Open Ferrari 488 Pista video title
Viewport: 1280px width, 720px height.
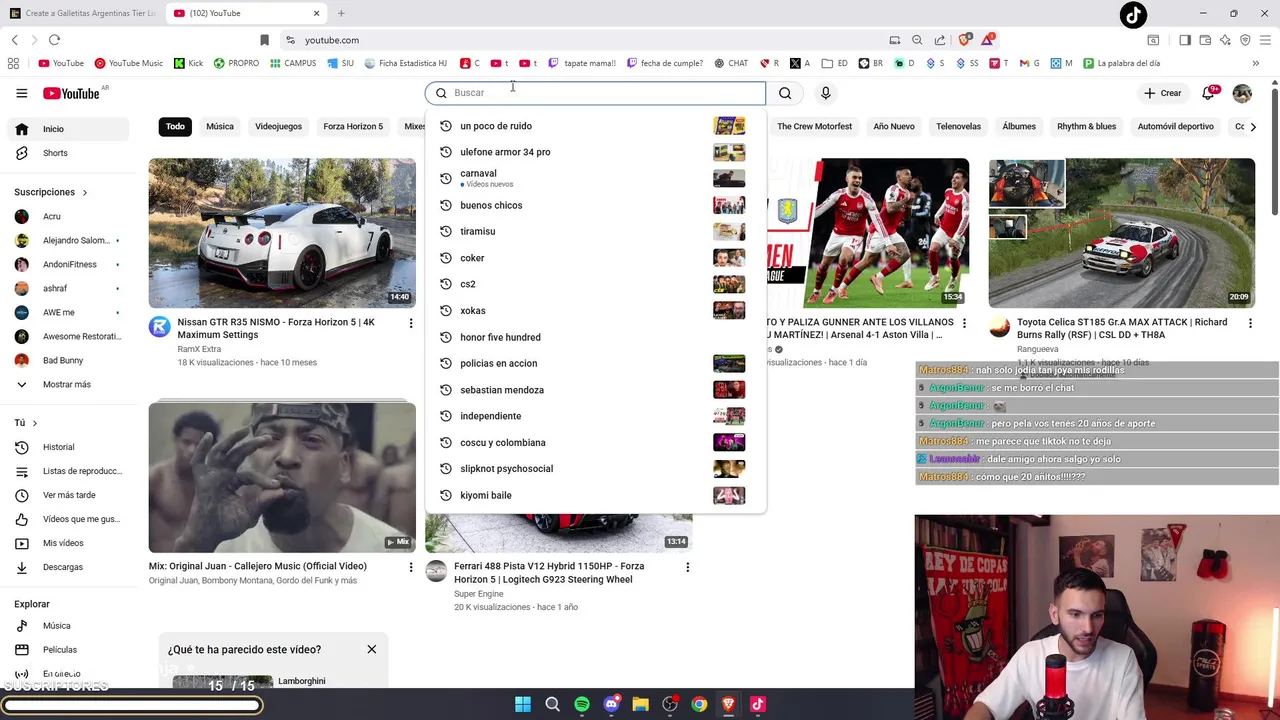click(549, 572)
